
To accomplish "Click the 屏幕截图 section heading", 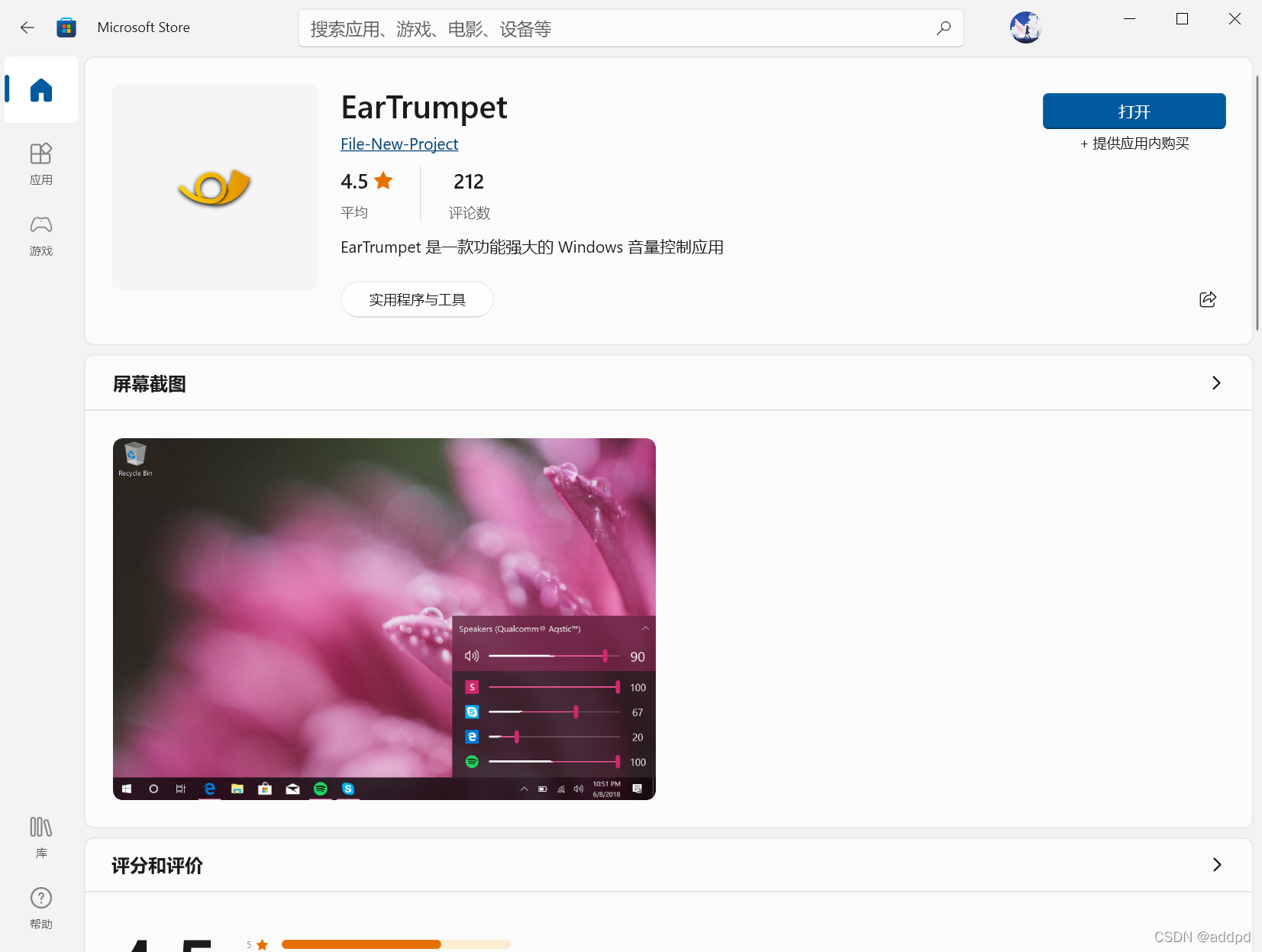I will click(x=150, y=384).
